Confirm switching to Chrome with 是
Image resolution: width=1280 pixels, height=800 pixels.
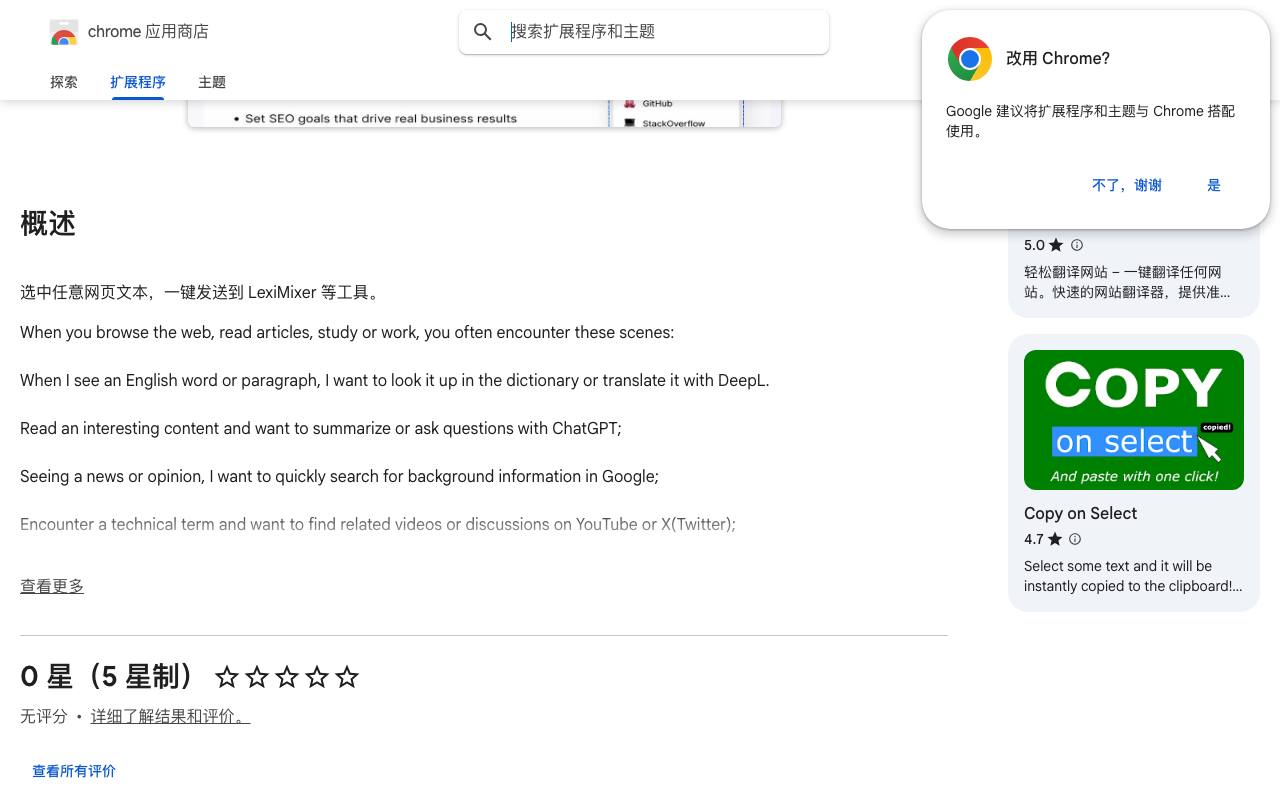[1214, 185]
